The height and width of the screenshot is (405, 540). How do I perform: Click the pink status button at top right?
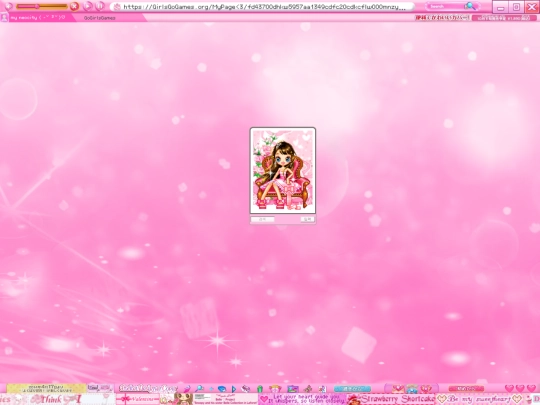click(x=505, y=18)
